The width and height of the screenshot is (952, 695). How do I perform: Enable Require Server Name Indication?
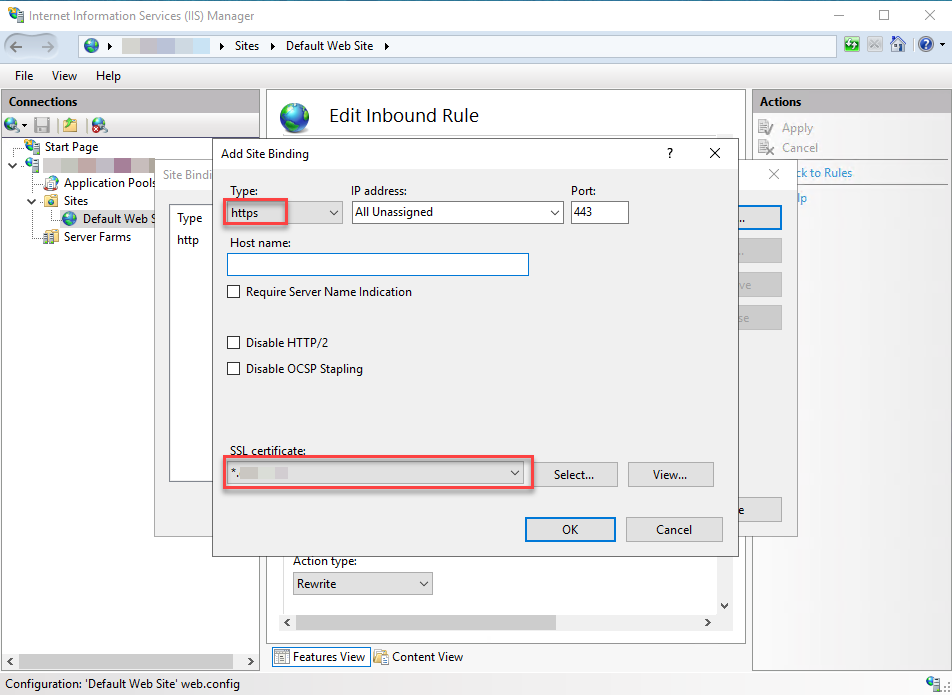pyautogui.click(x=233, y=291)
